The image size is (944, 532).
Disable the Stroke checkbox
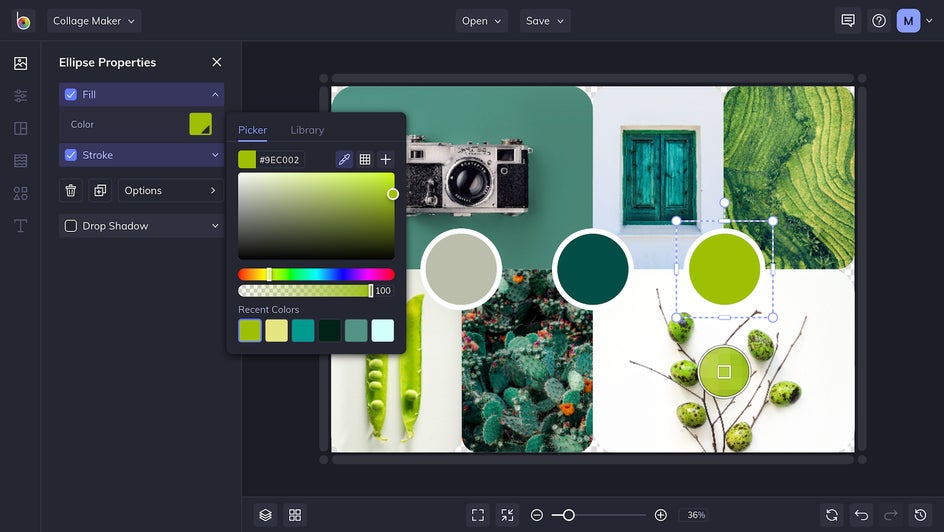(x=71, y=155)
